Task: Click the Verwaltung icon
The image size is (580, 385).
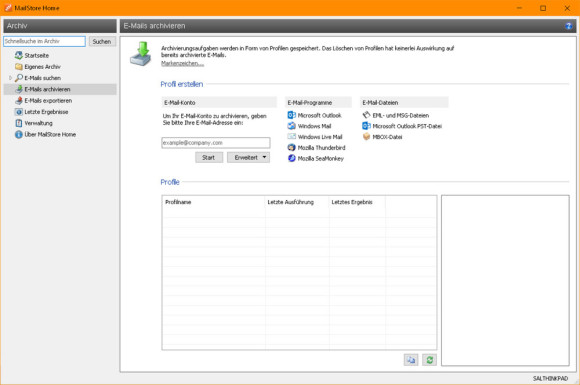Action: coord(18,123)
